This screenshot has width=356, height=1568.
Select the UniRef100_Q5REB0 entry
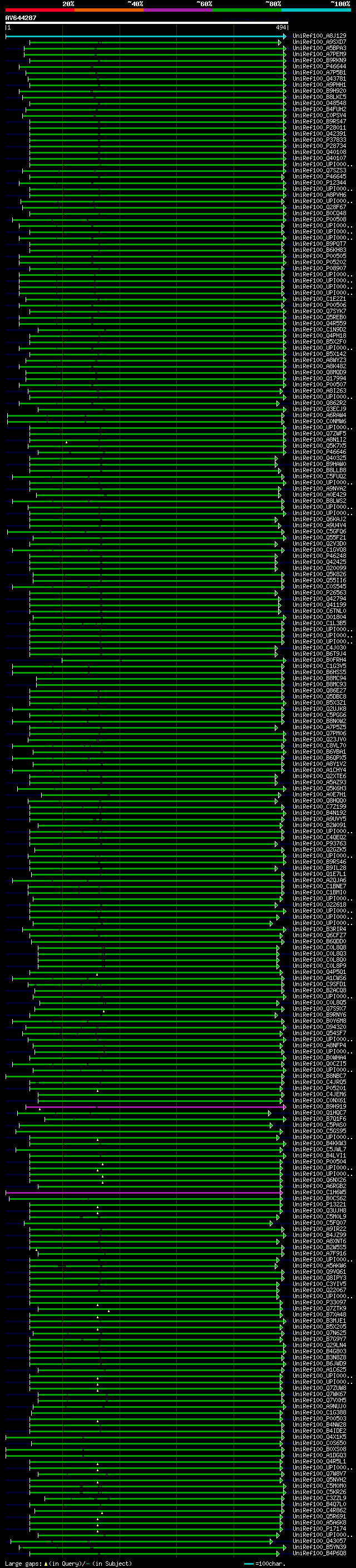tap(319, 317)
